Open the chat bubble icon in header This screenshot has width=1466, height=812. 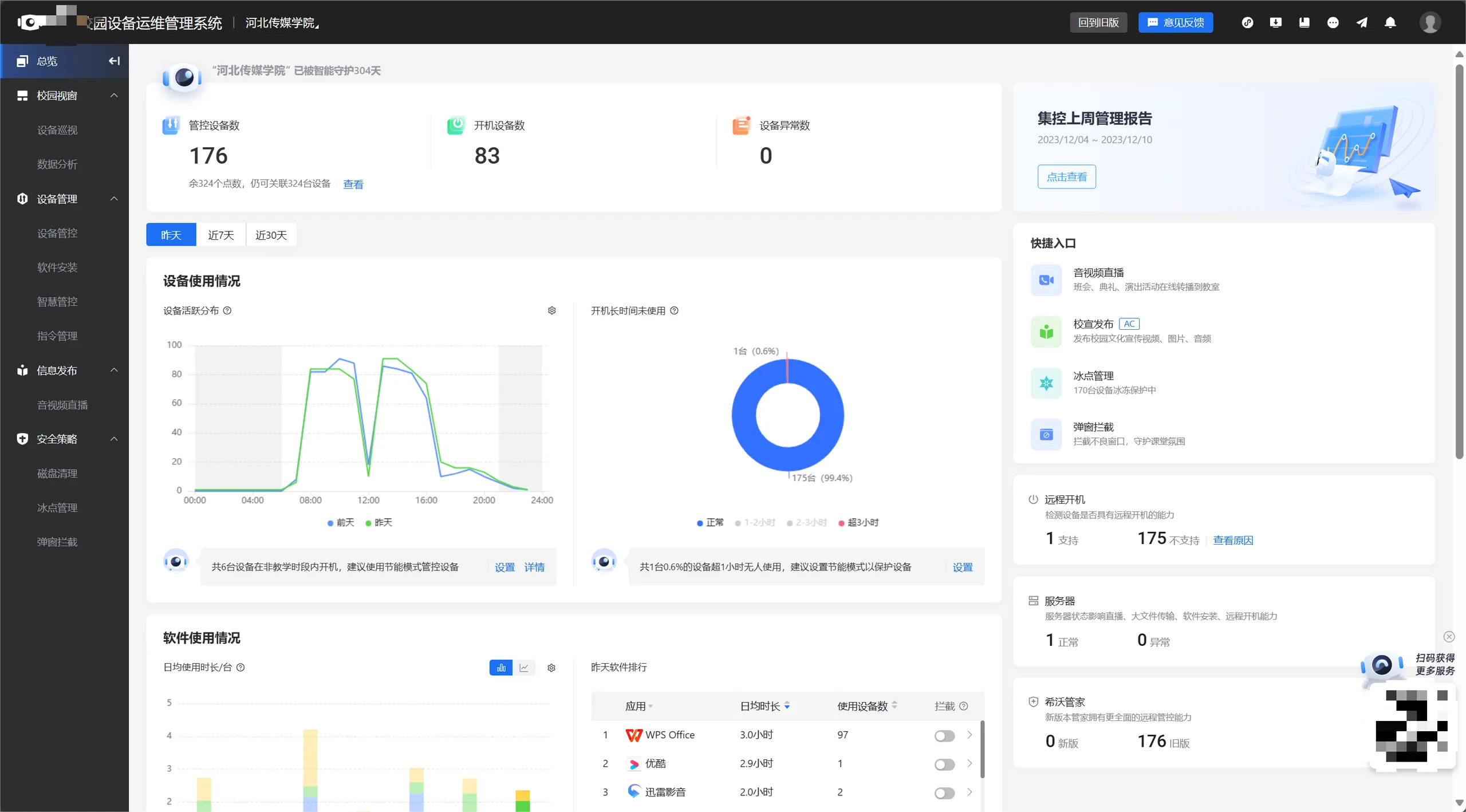[1333, 22]
